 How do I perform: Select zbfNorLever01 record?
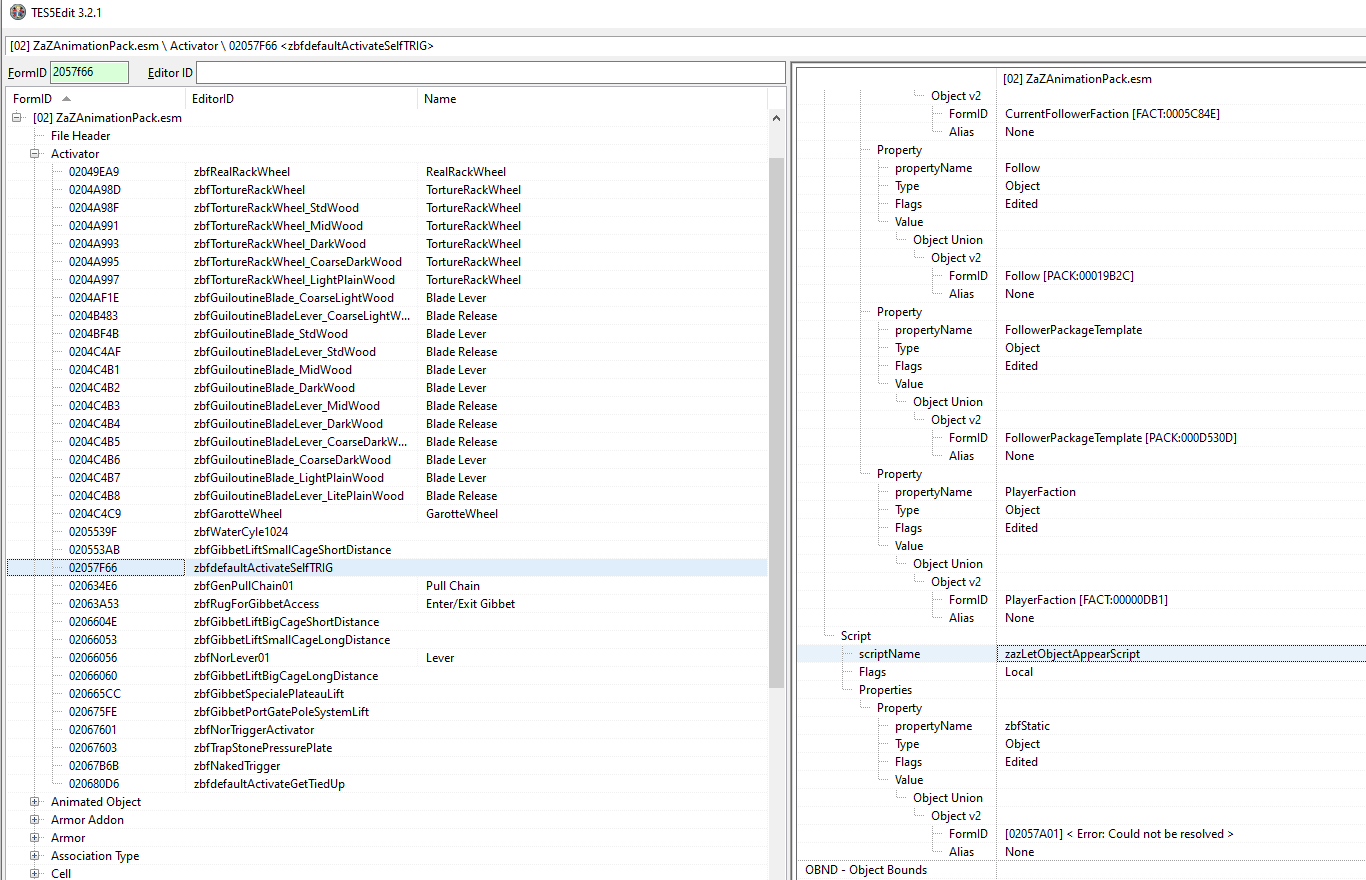[x=387, y=658]
